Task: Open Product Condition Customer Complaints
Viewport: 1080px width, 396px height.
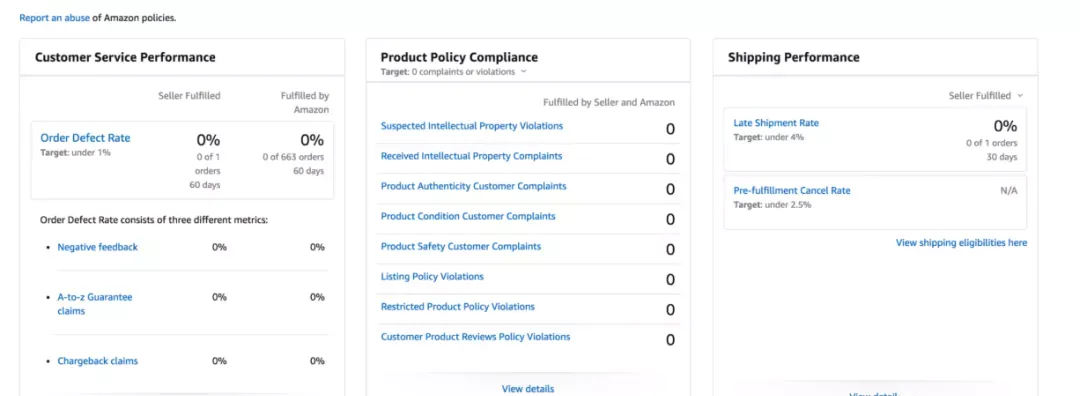Action: point(468,216)
